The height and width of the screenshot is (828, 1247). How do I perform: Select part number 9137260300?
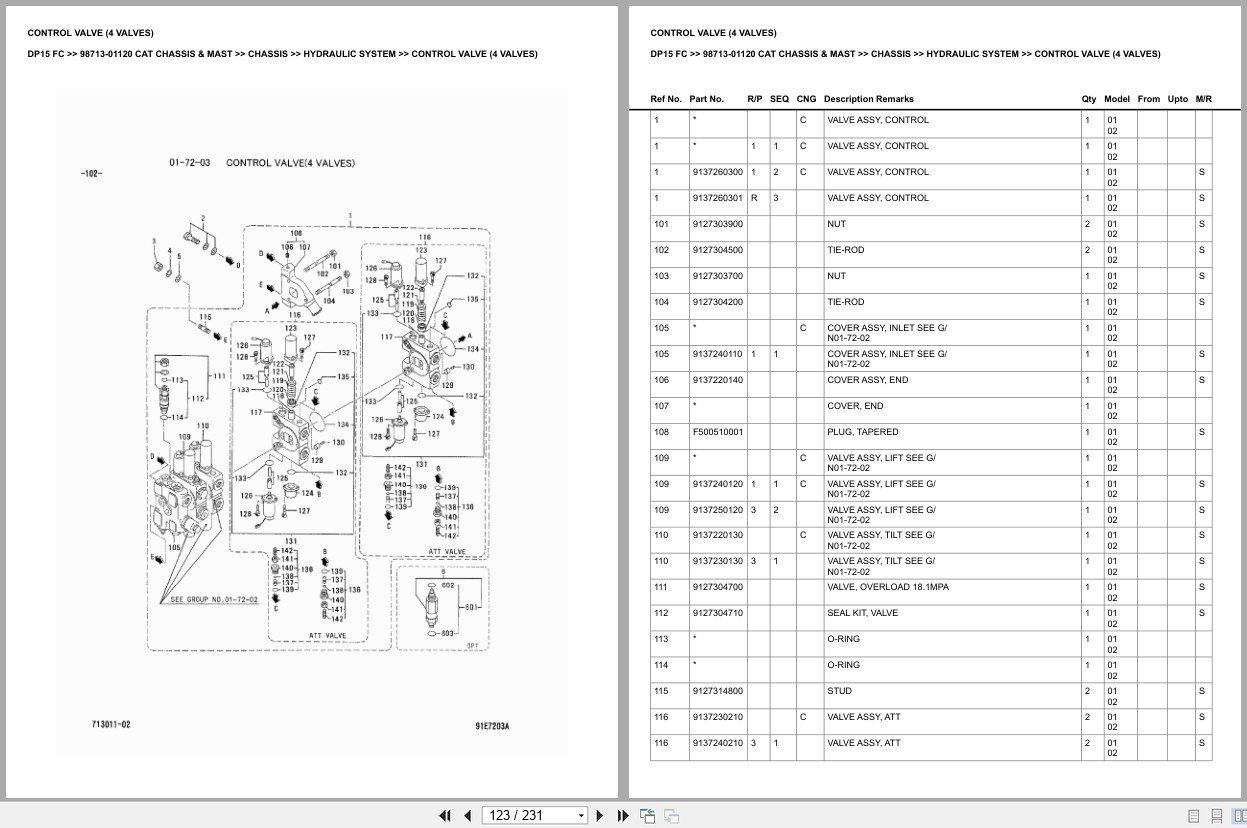point(718,172)
